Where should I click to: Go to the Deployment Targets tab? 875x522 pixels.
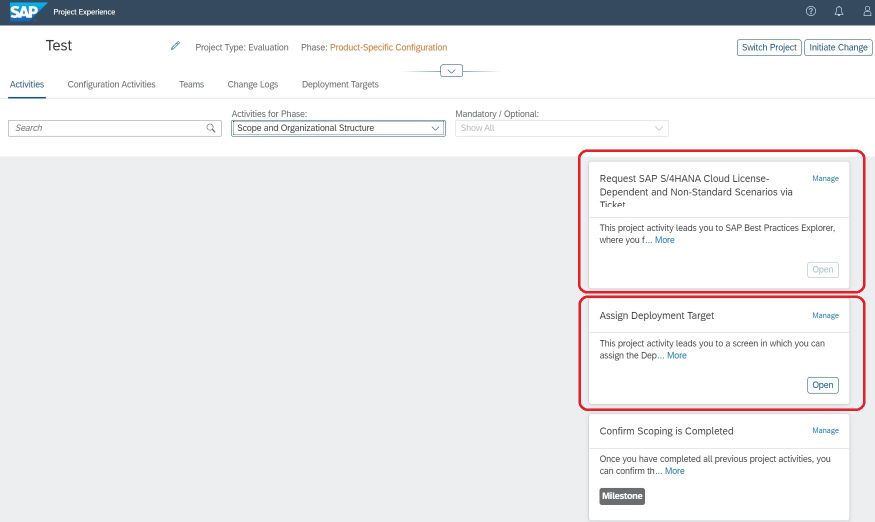click(x=340, y=84)
